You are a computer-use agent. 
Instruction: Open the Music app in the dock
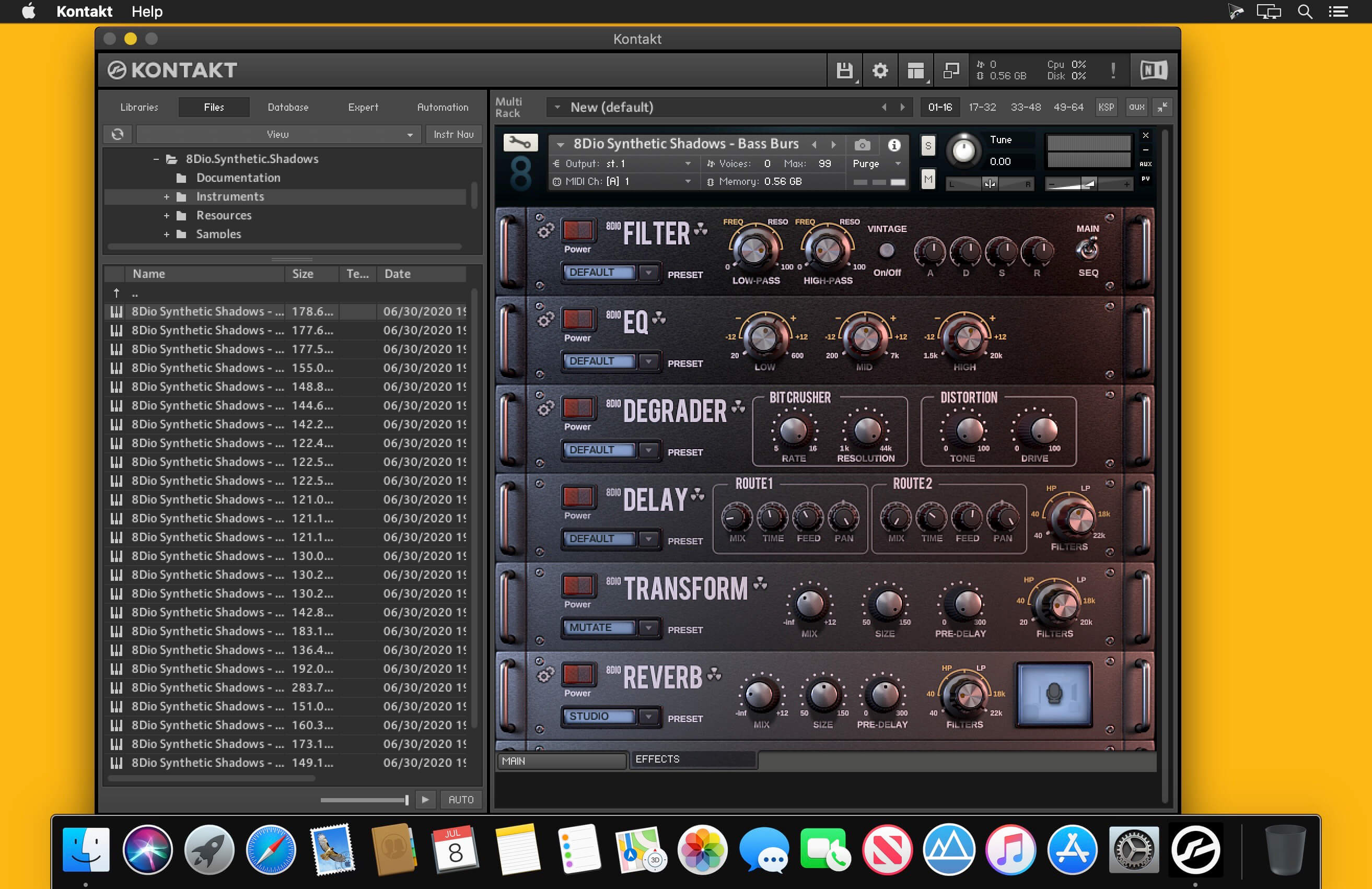pyautogui.click(x=1010, y=849)
